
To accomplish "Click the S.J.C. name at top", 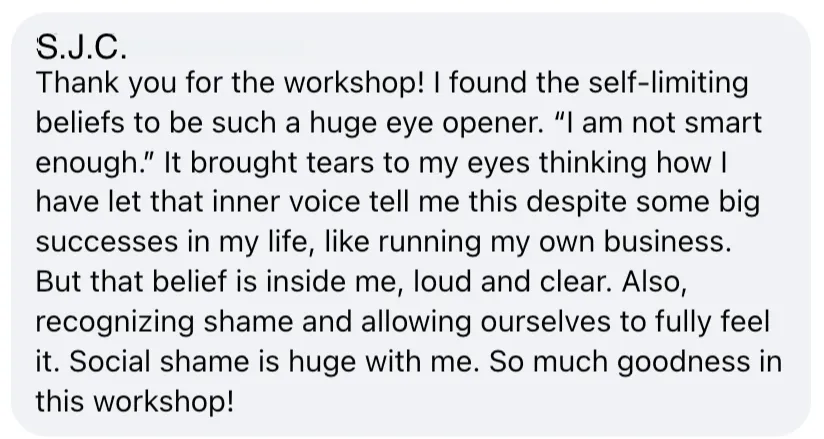I will (75, 45).
